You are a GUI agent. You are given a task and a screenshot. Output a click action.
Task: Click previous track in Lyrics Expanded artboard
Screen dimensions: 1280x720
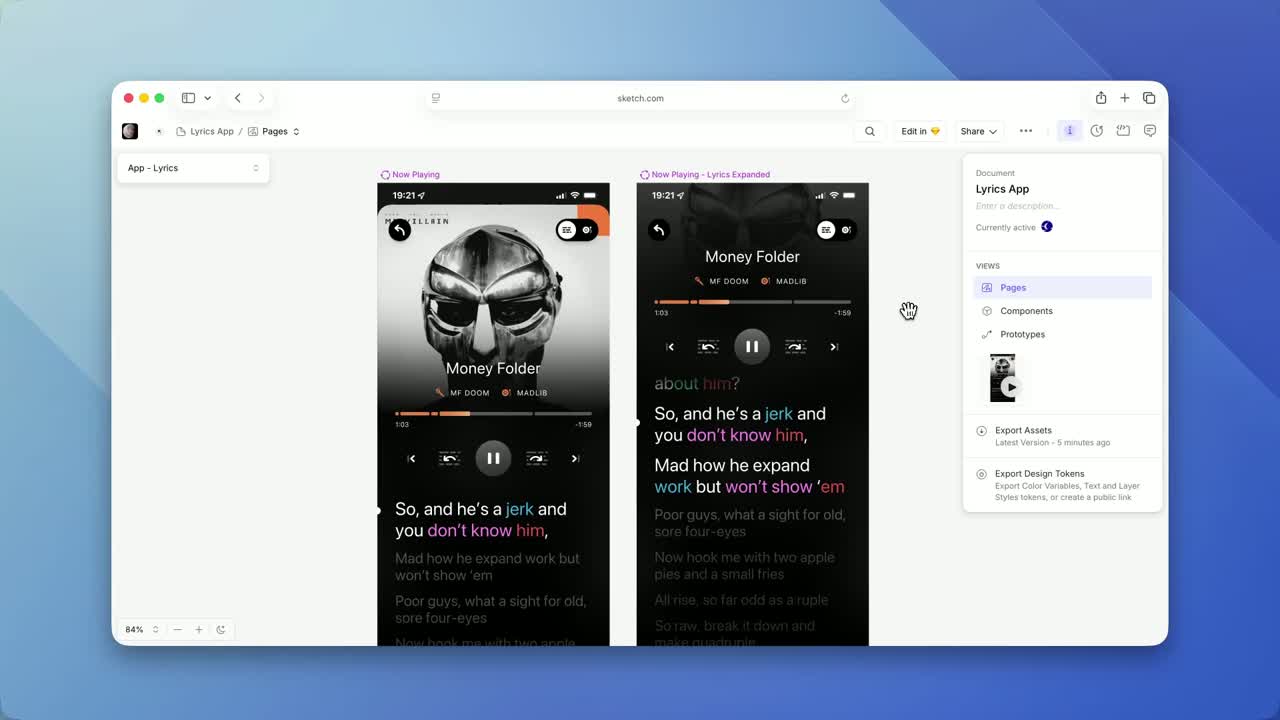click(670, 347)
